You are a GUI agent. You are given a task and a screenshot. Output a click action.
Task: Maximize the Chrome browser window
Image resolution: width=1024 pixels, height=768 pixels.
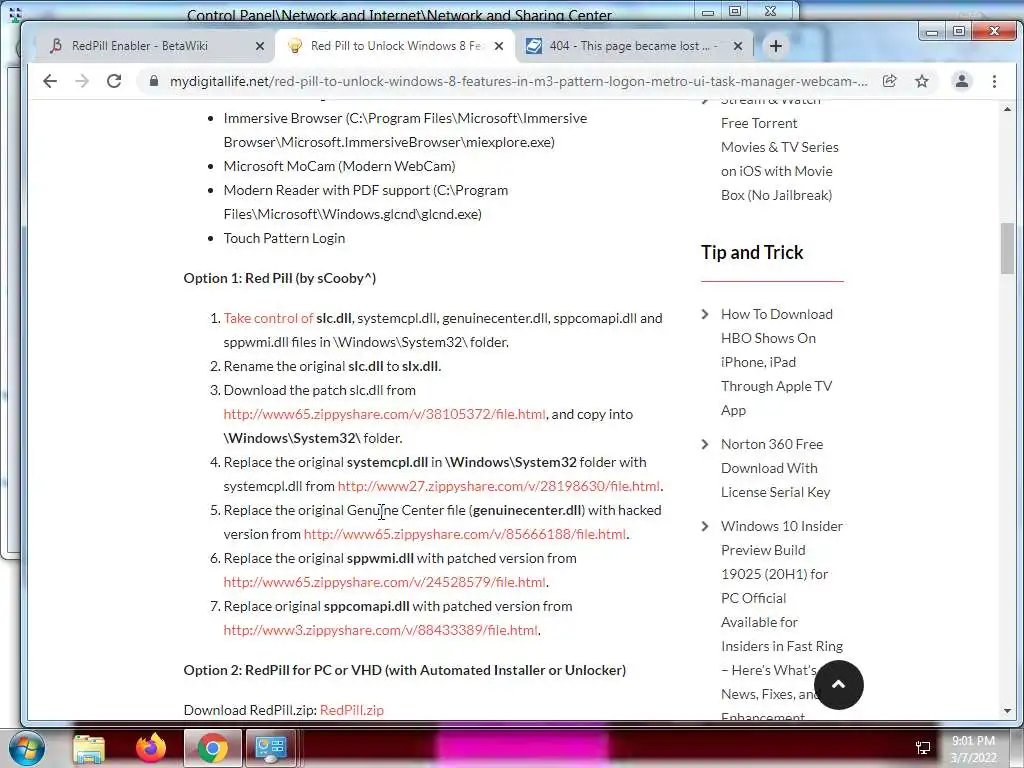click(959, 31)
